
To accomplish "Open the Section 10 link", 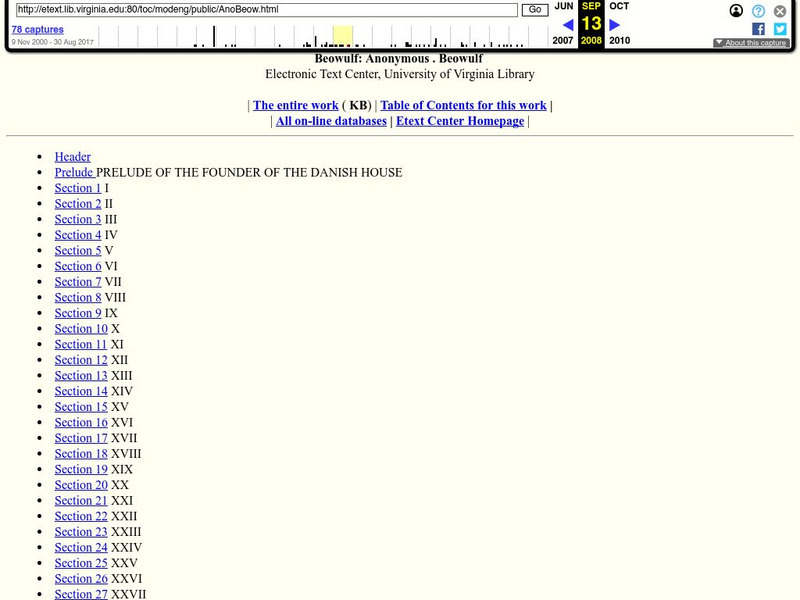I will (x=81, y=329).
